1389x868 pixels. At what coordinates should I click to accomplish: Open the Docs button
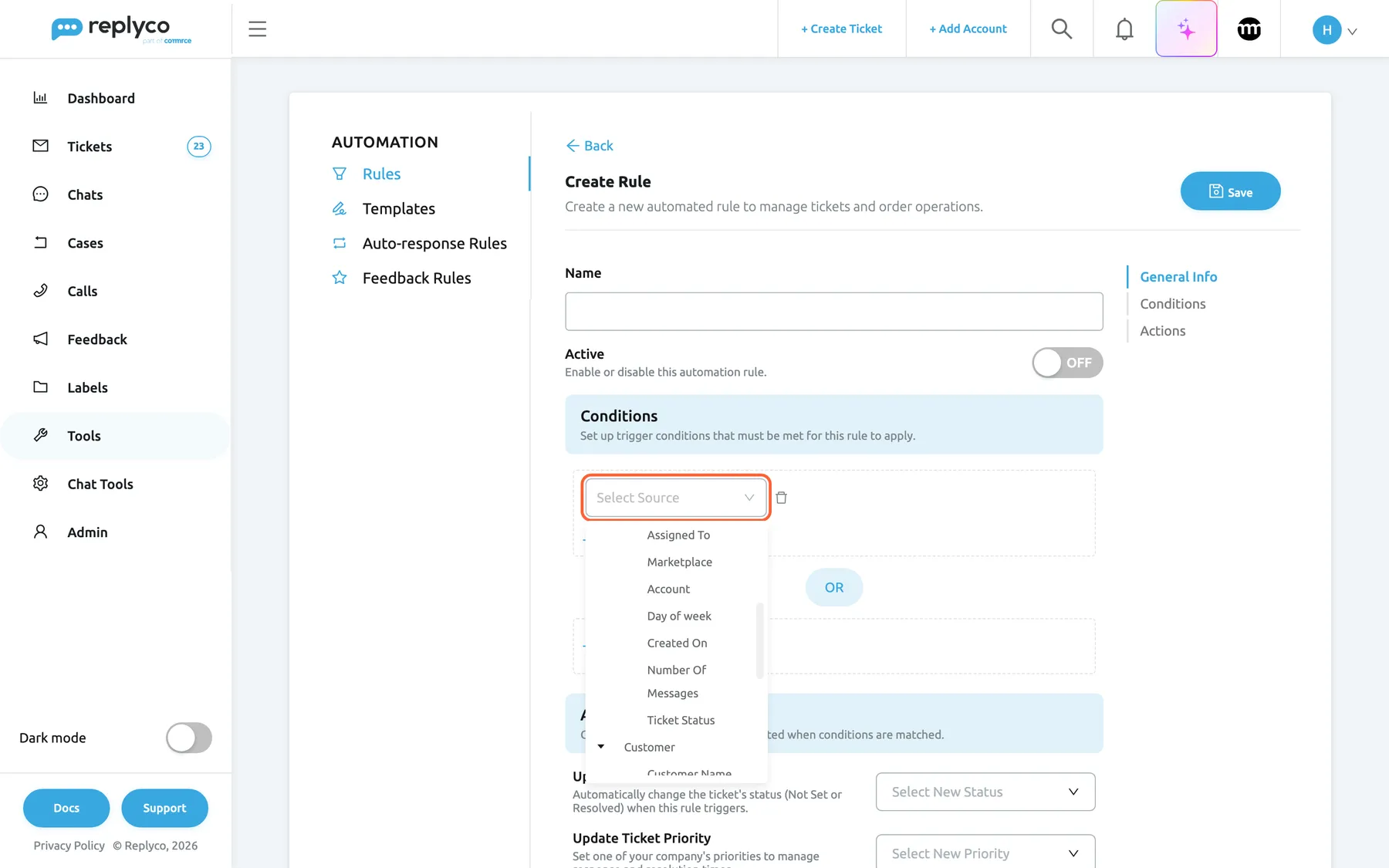(66, 808)
